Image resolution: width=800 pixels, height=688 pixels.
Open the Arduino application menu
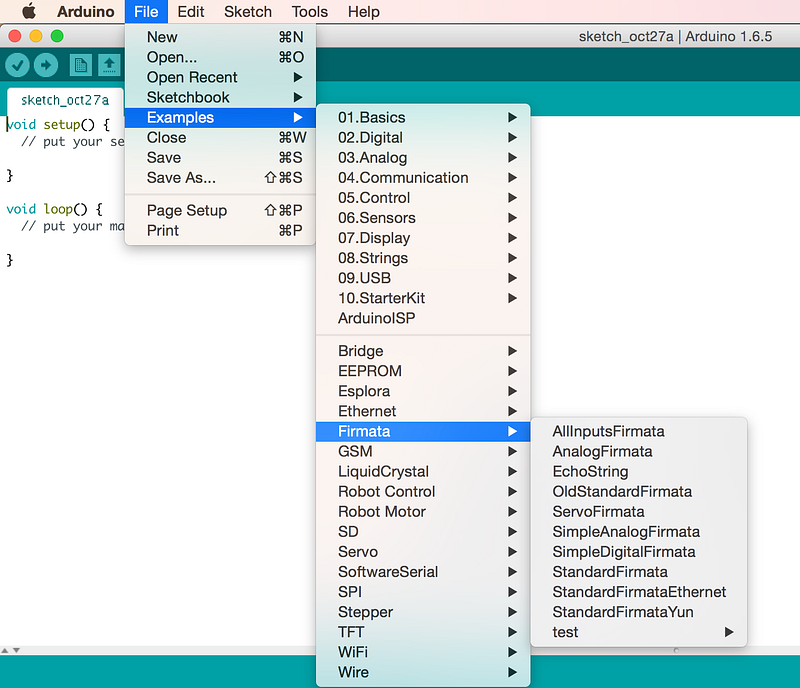coord(86,11)
